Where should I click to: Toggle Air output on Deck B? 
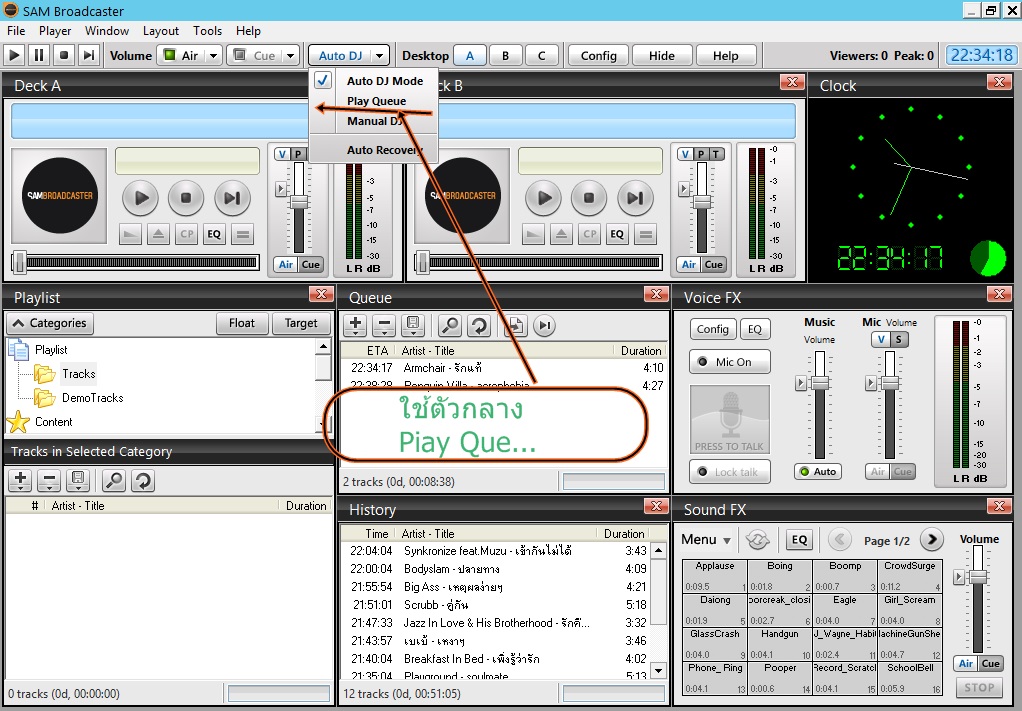point(688,264)
